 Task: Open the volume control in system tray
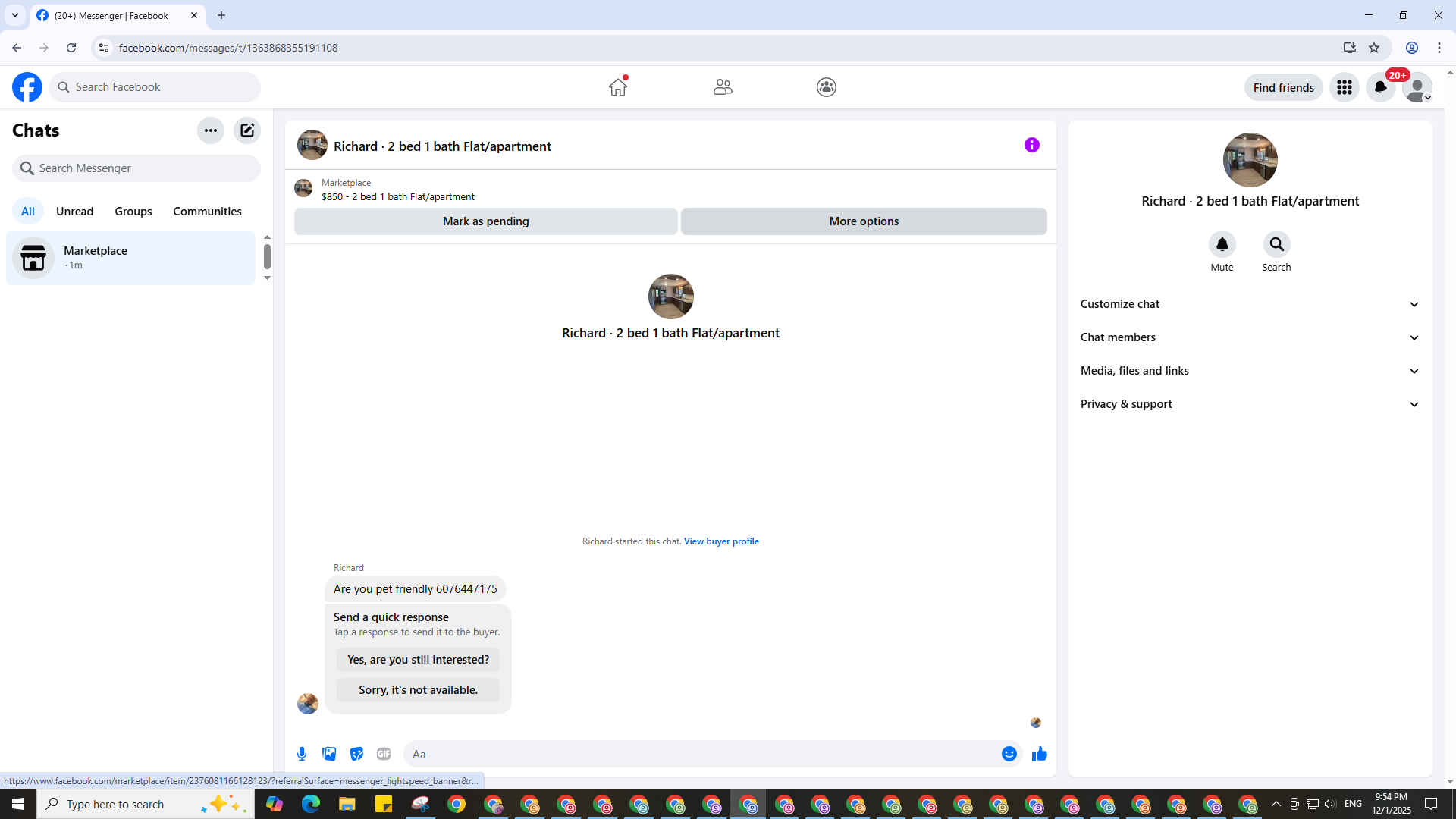click(1330, 804)
